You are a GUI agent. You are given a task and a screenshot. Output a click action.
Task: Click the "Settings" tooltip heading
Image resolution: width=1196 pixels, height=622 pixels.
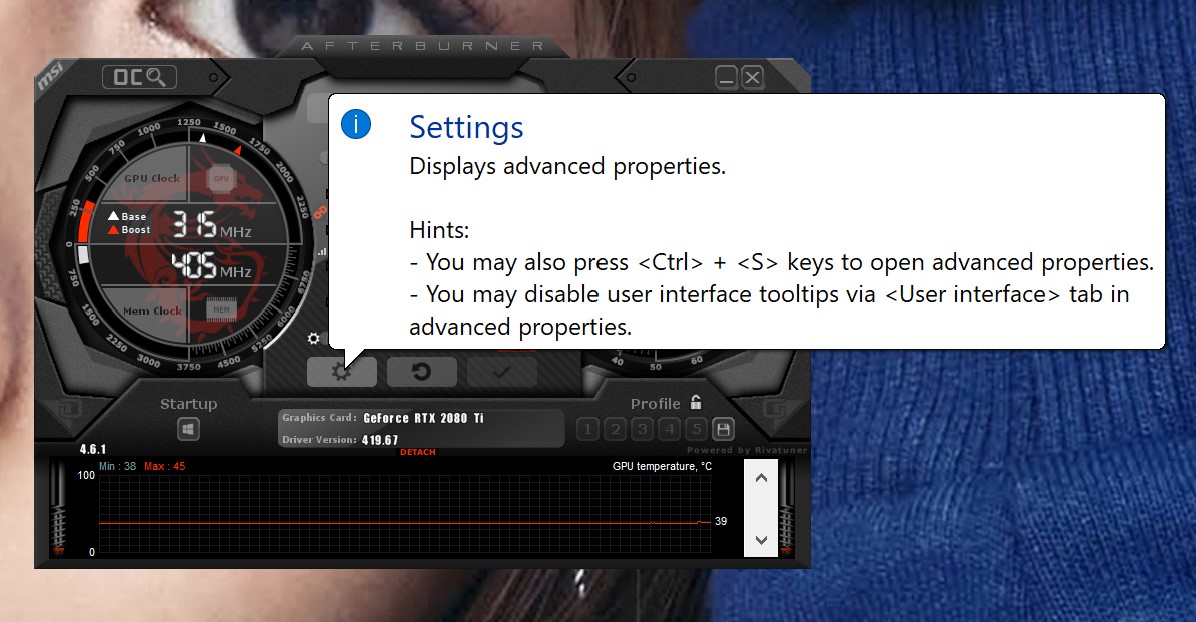point(466,127)
